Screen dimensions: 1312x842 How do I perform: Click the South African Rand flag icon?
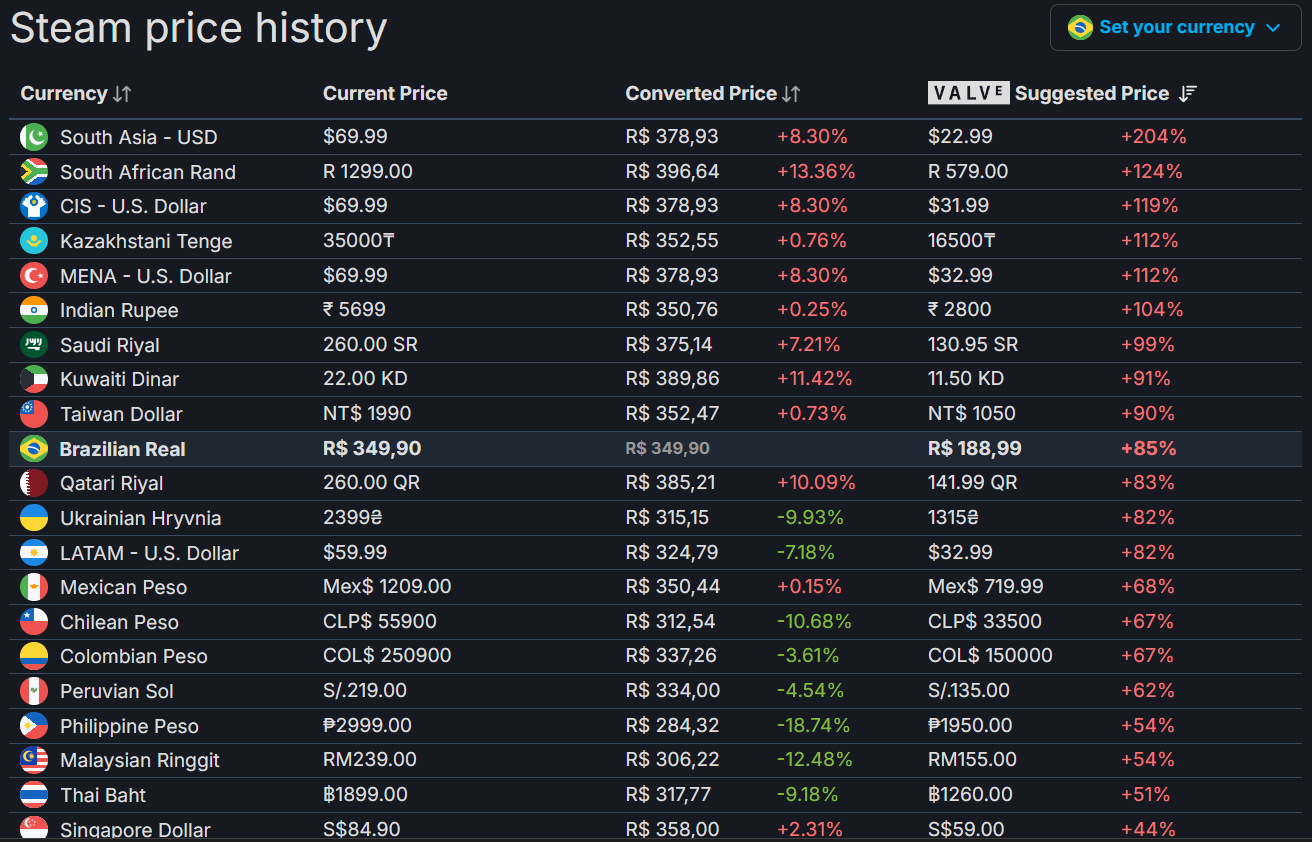pyautogui.click(x=34, y=172)
